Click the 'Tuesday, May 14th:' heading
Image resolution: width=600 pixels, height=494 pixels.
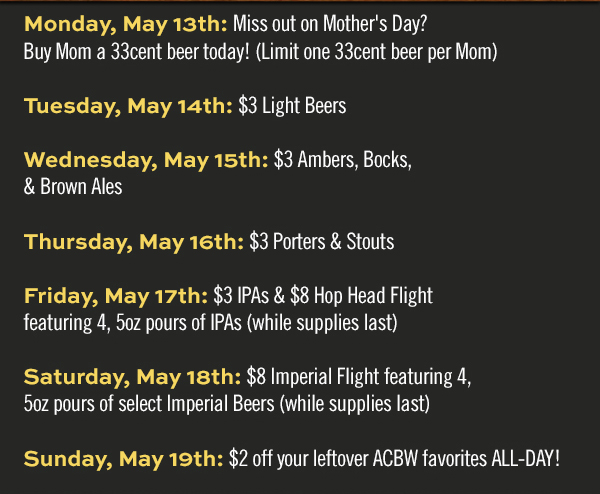pos(128,106)
